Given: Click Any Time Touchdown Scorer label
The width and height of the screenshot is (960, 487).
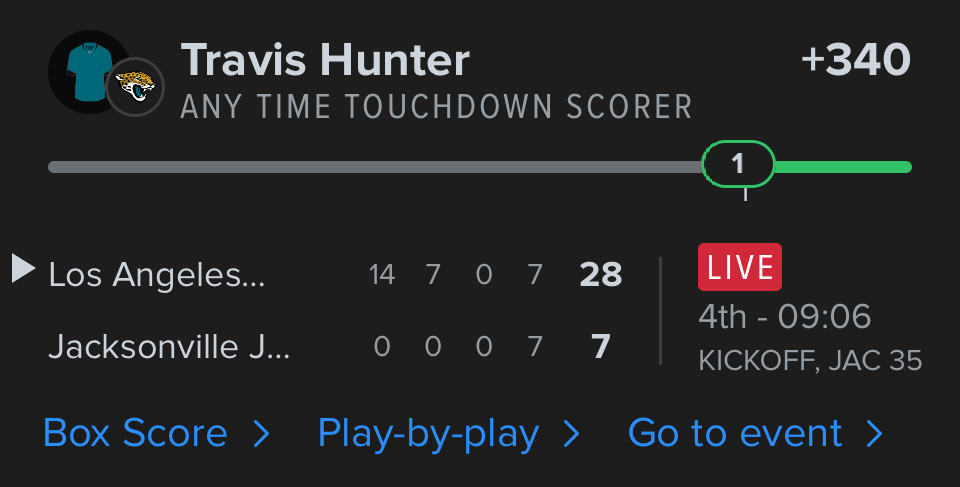Looking at the screenshot, I should [x=436, y=107].
